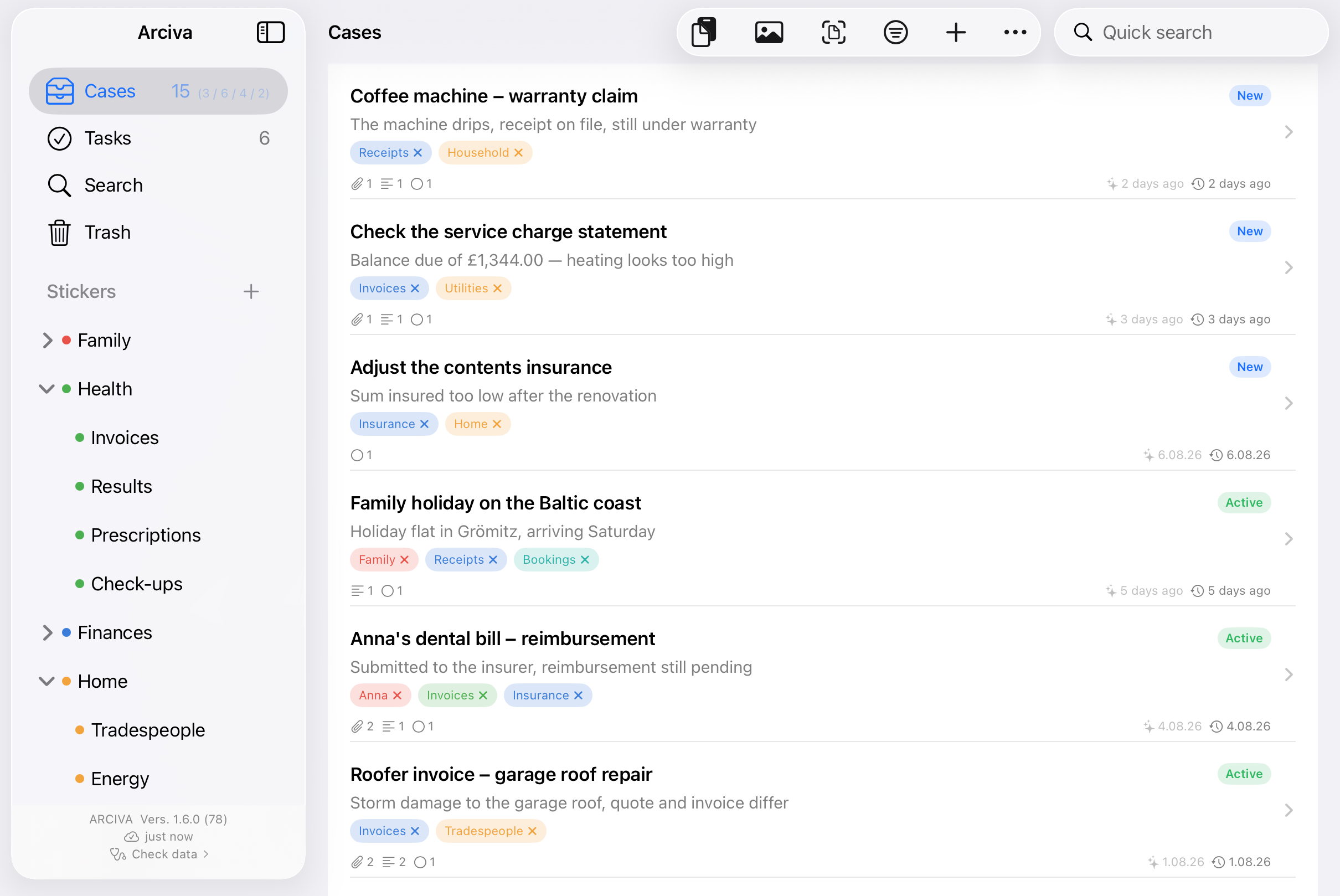Open chevron for contents insurance case
1340x896 pixels.
(x=1289, y=404)
